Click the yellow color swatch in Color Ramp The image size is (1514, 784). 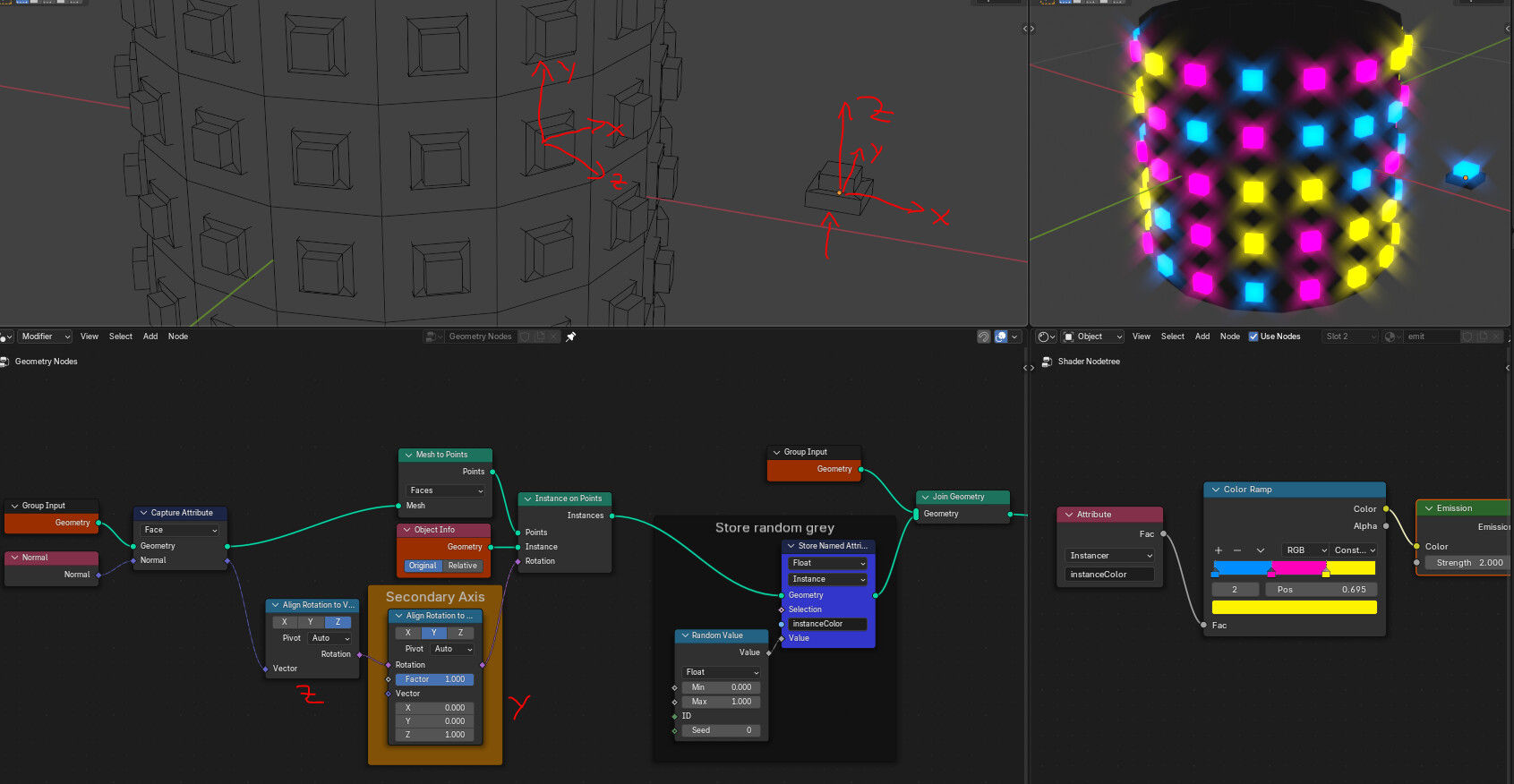click(1294, 608)
